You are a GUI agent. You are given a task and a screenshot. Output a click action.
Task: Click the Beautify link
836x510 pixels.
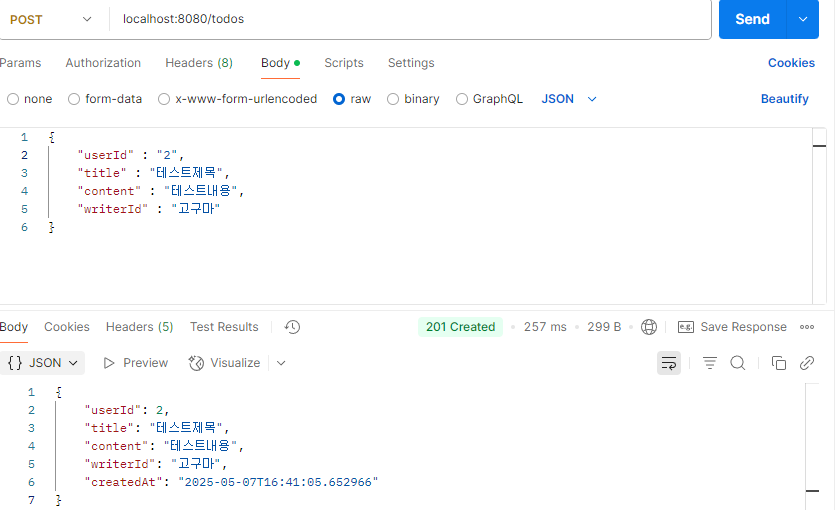(784, 99)
